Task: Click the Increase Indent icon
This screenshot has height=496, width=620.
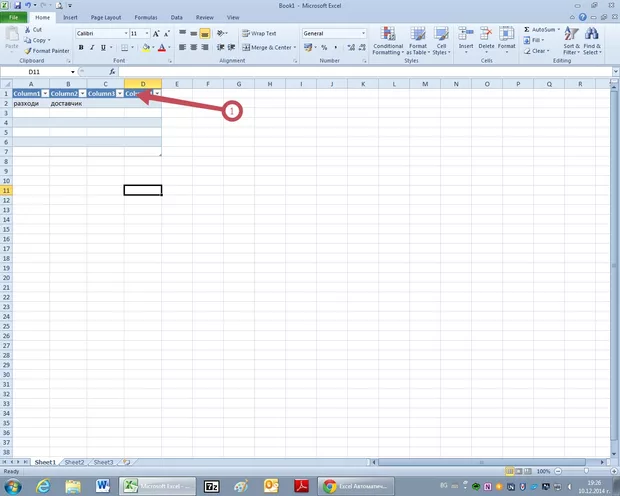Action: click(x=232, y=47)
